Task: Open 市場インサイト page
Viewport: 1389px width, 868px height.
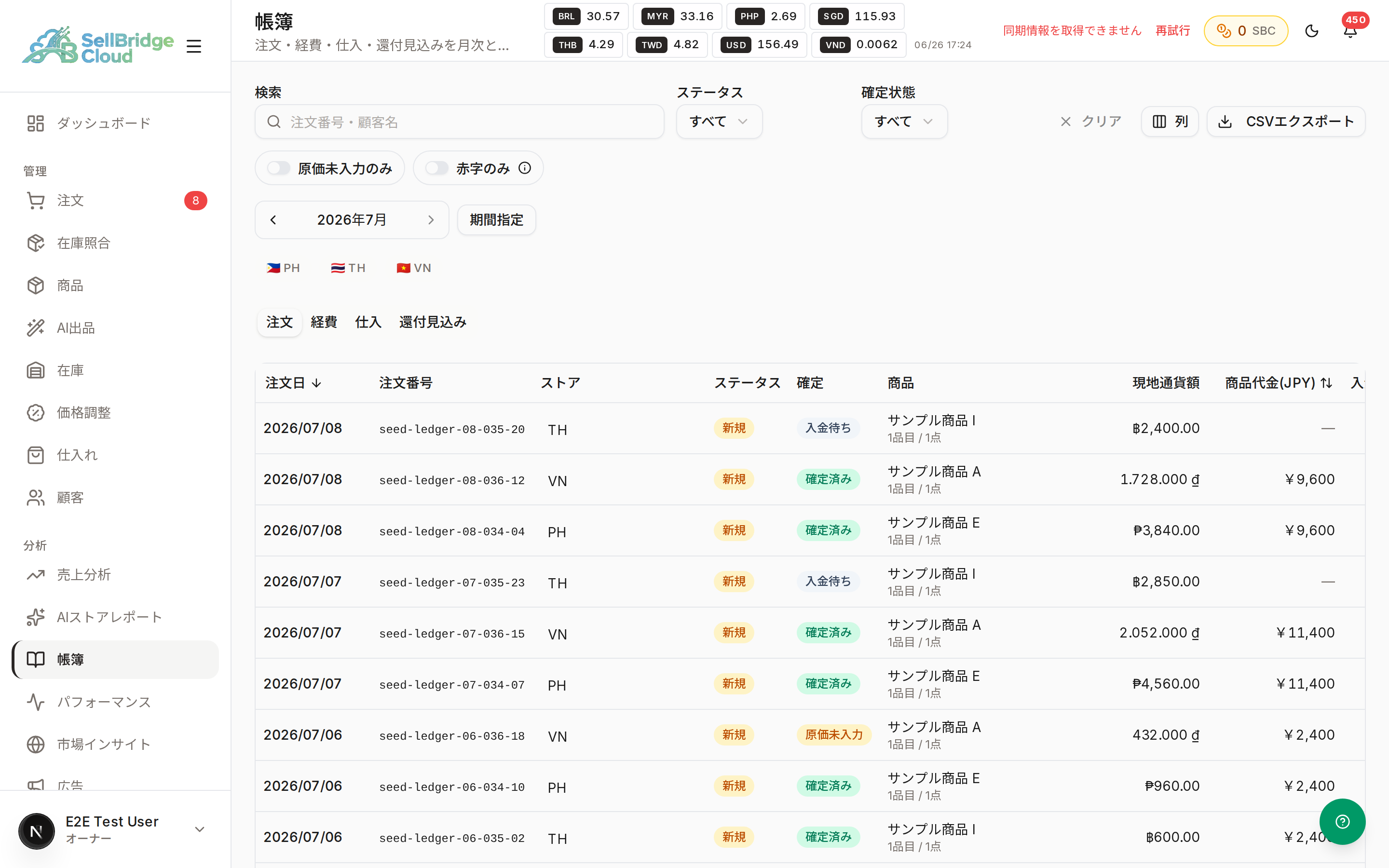Action: 115,744
